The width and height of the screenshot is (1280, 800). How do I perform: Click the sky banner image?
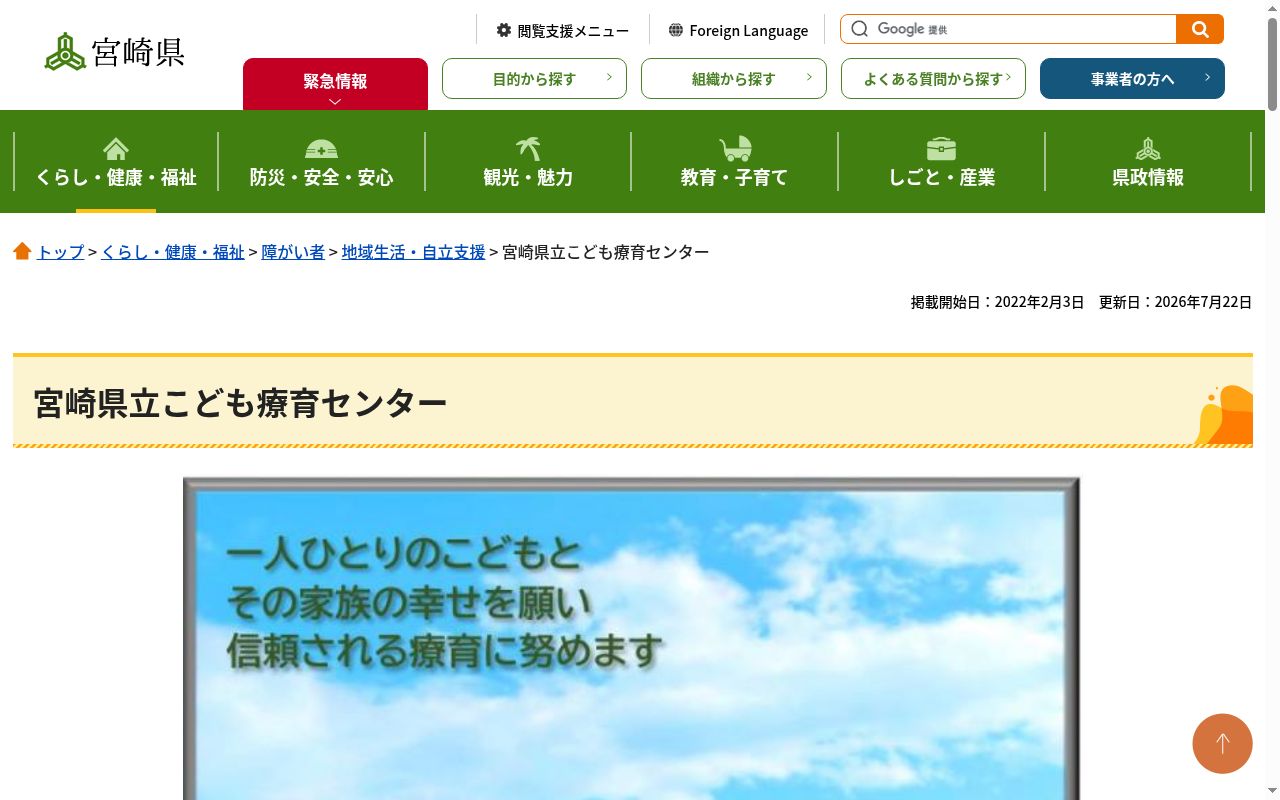click(x=631, y=639)
